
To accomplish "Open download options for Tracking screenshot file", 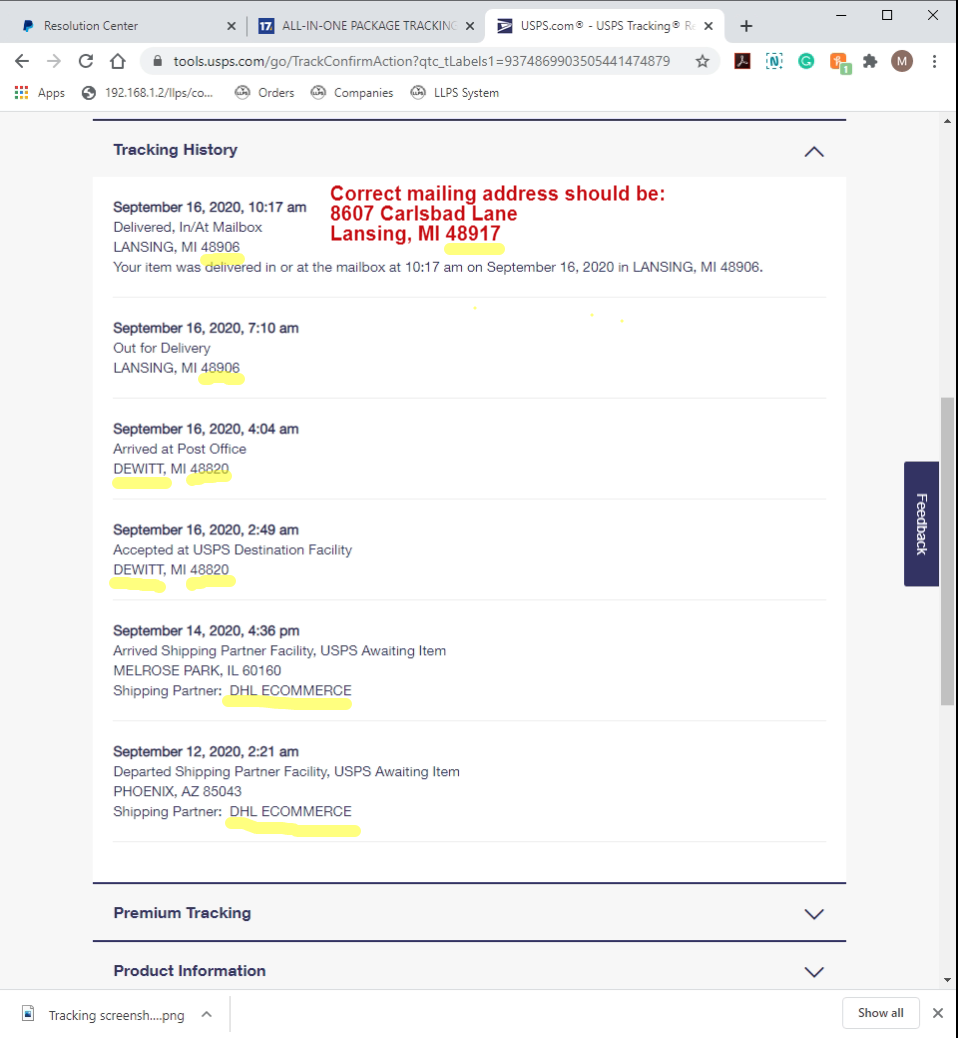I will (x=206, y=1014).
